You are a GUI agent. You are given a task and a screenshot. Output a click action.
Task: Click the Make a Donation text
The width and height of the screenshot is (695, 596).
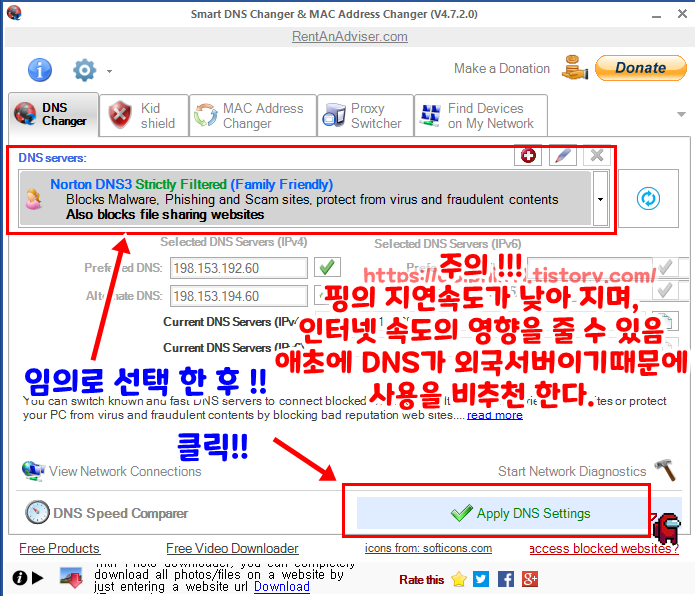(x=502, y=69)
